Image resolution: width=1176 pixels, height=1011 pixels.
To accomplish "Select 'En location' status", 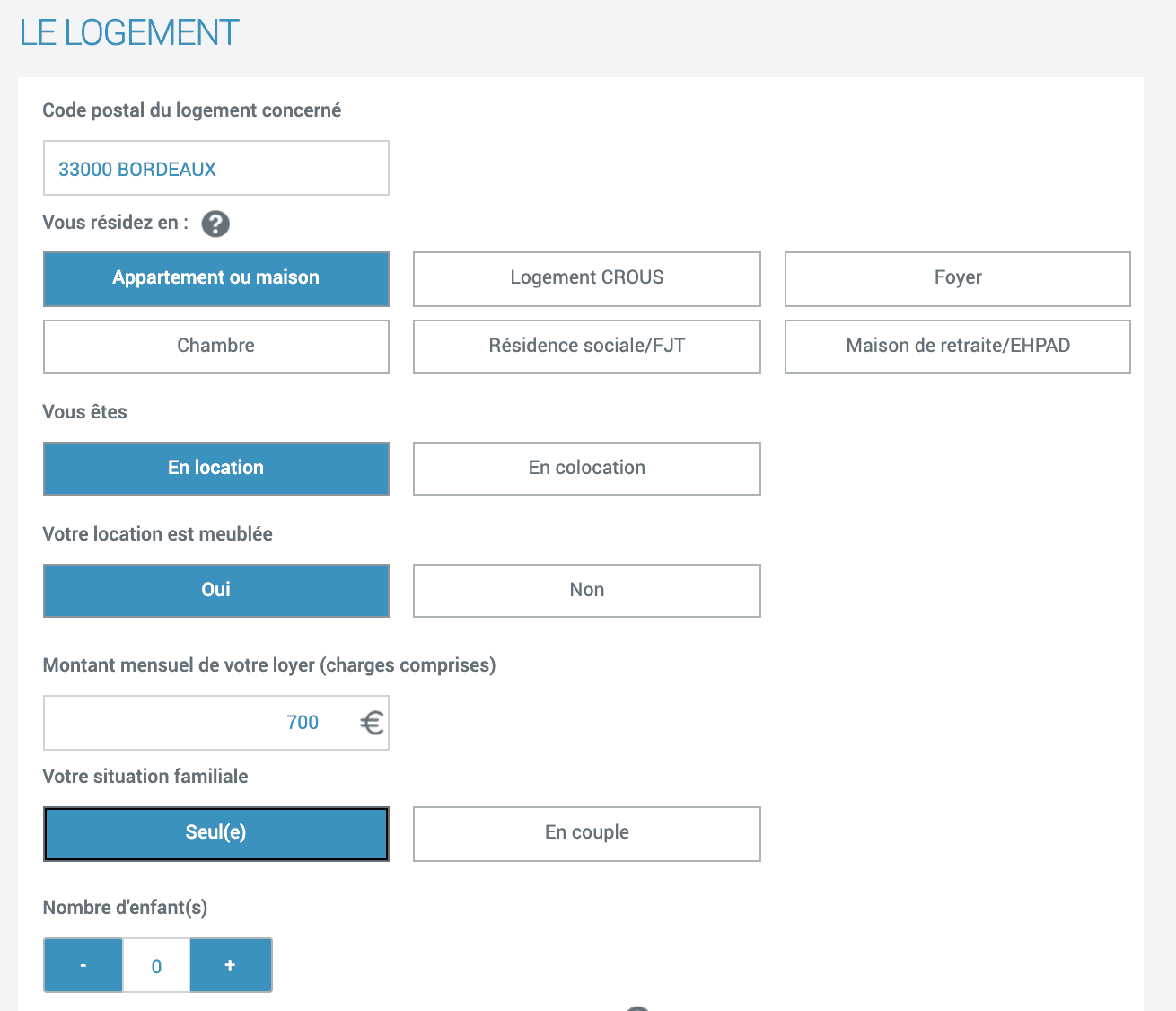I will (x=215, y=469).
